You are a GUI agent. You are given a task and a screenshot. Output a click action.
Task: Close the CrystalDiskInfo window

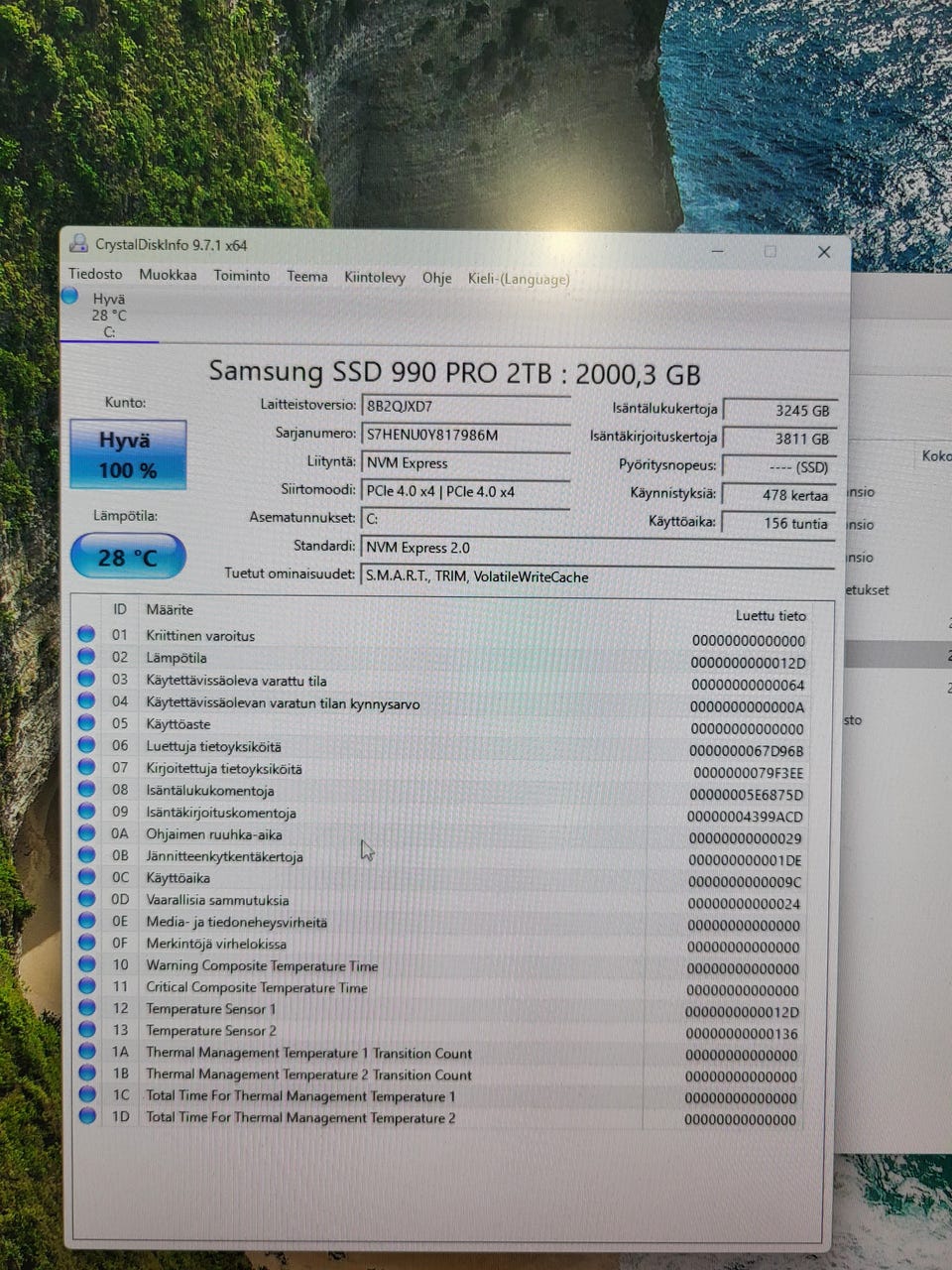click(x=823, y=252)
